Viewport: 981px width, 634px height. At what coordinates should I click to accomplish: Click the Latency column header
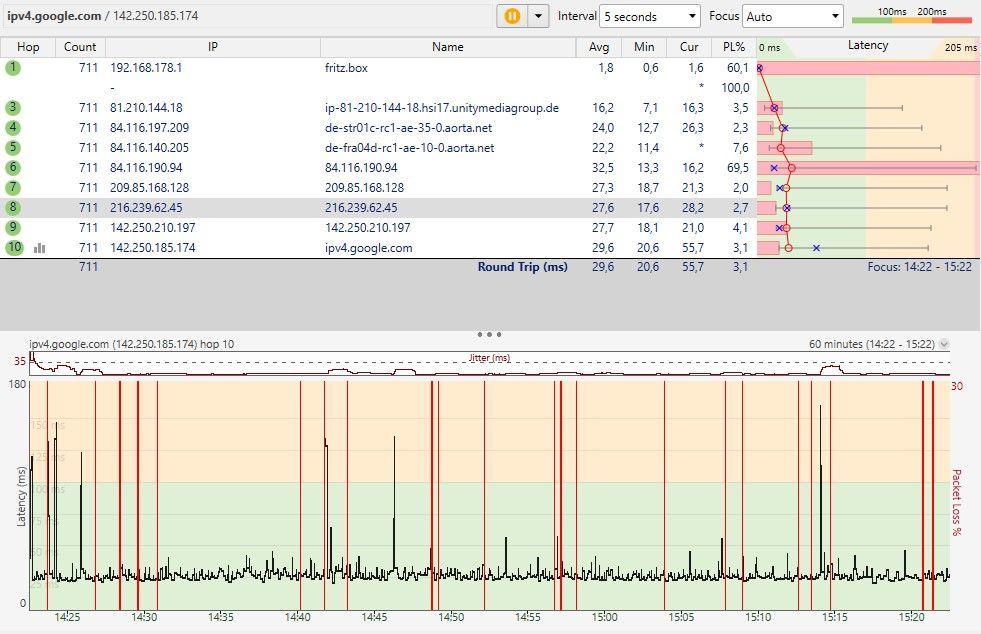[867, 46]
